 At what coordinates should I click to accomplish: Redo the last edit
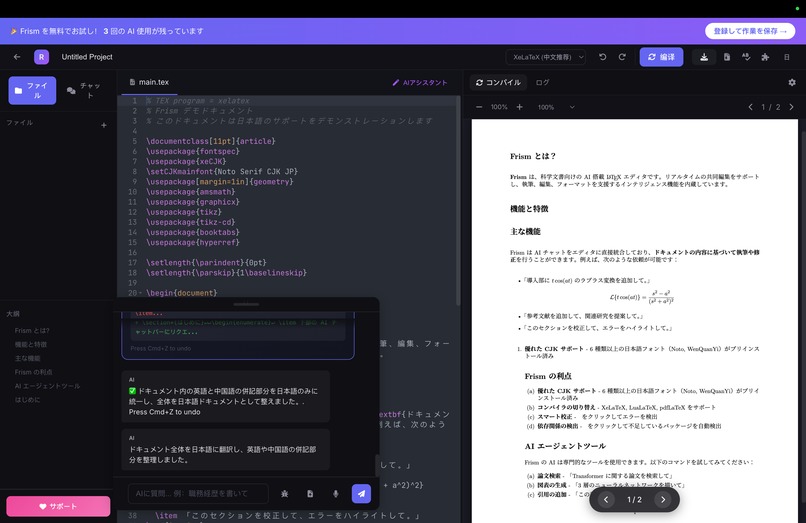[622, 57]
